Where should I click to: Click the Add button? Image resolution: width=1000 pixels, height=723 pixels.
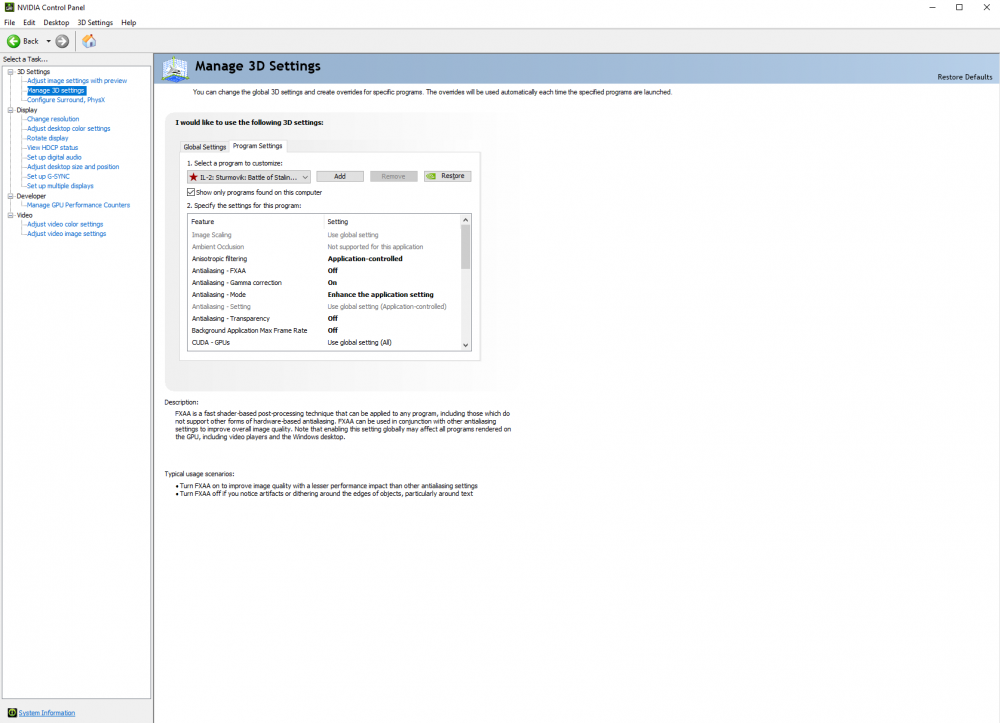(x=340, y=176)
